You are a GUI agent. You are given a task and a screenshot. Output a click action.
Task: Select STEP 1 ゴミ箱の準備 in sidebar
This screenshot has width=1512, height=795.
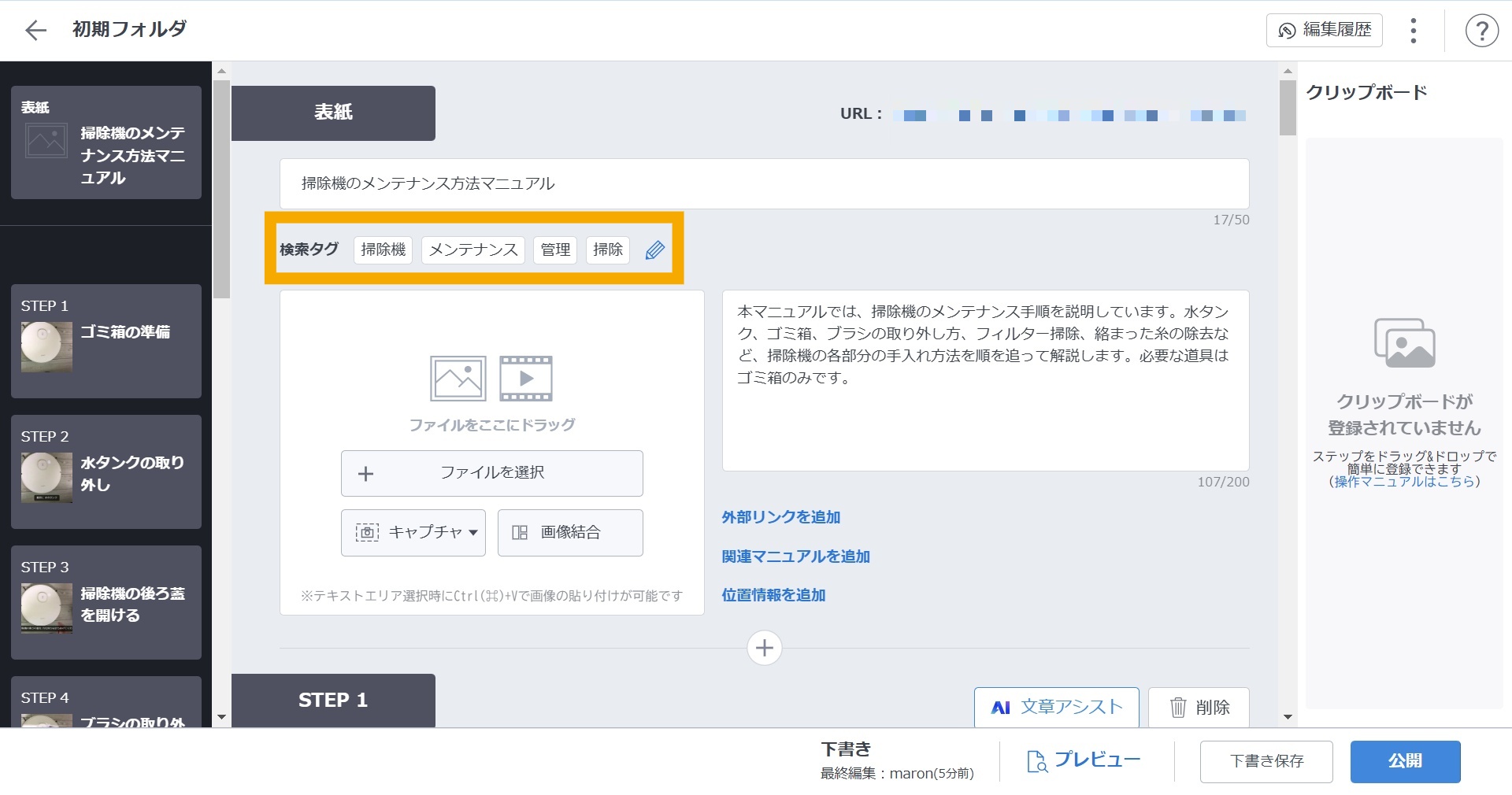(x=106, y=341)
